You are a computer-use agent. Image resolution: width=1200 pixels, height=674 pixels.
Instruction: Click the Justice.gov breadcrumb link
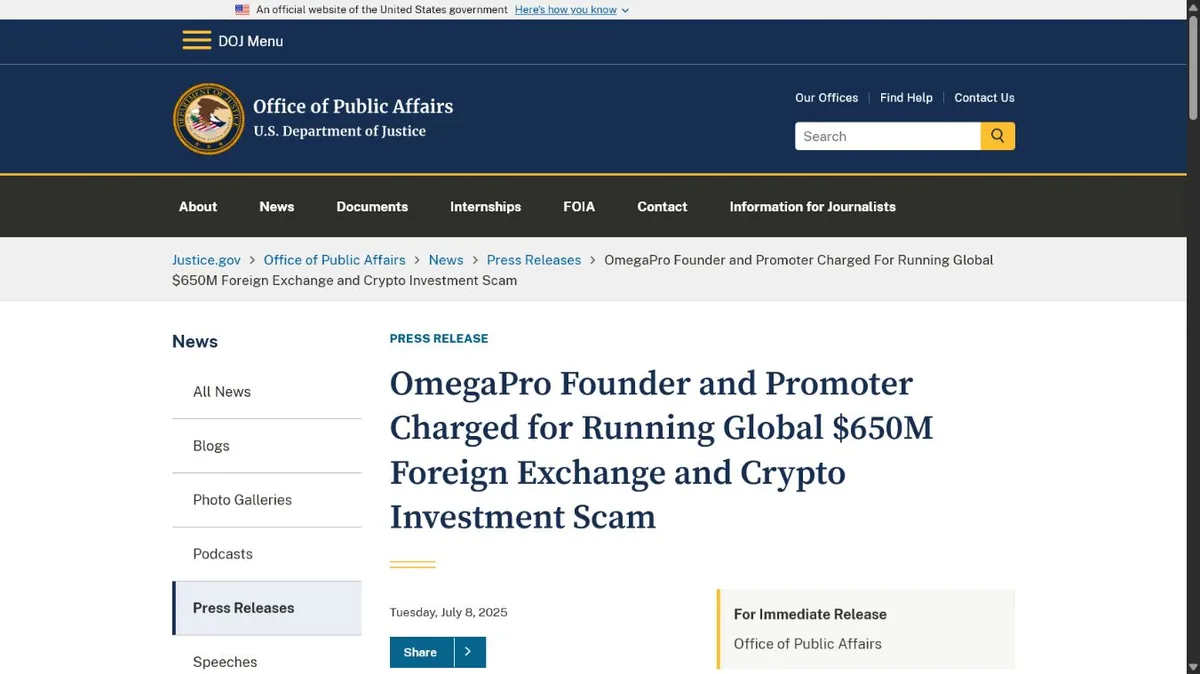206,260
